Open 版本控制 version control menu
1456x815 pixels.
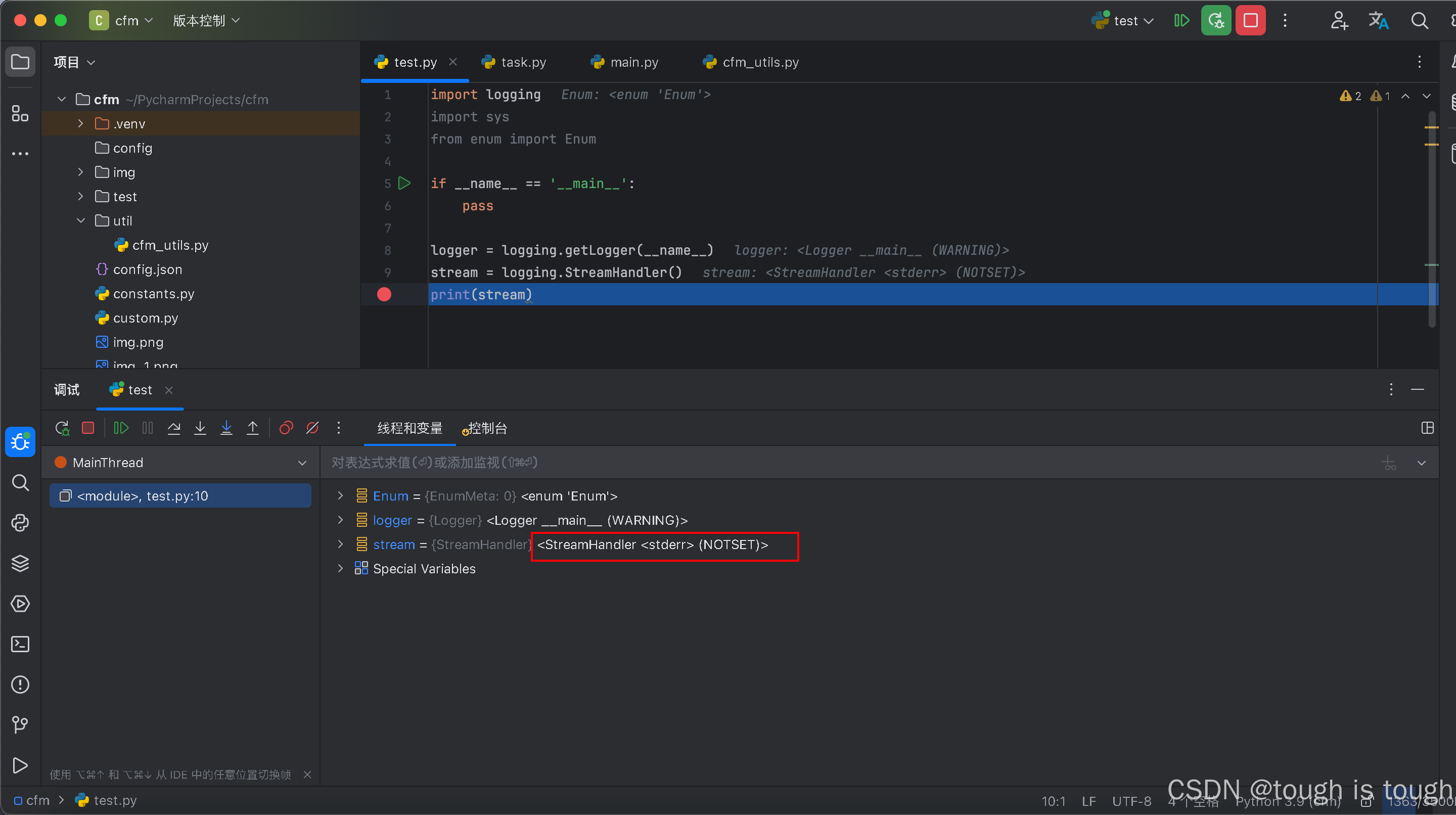206,21
